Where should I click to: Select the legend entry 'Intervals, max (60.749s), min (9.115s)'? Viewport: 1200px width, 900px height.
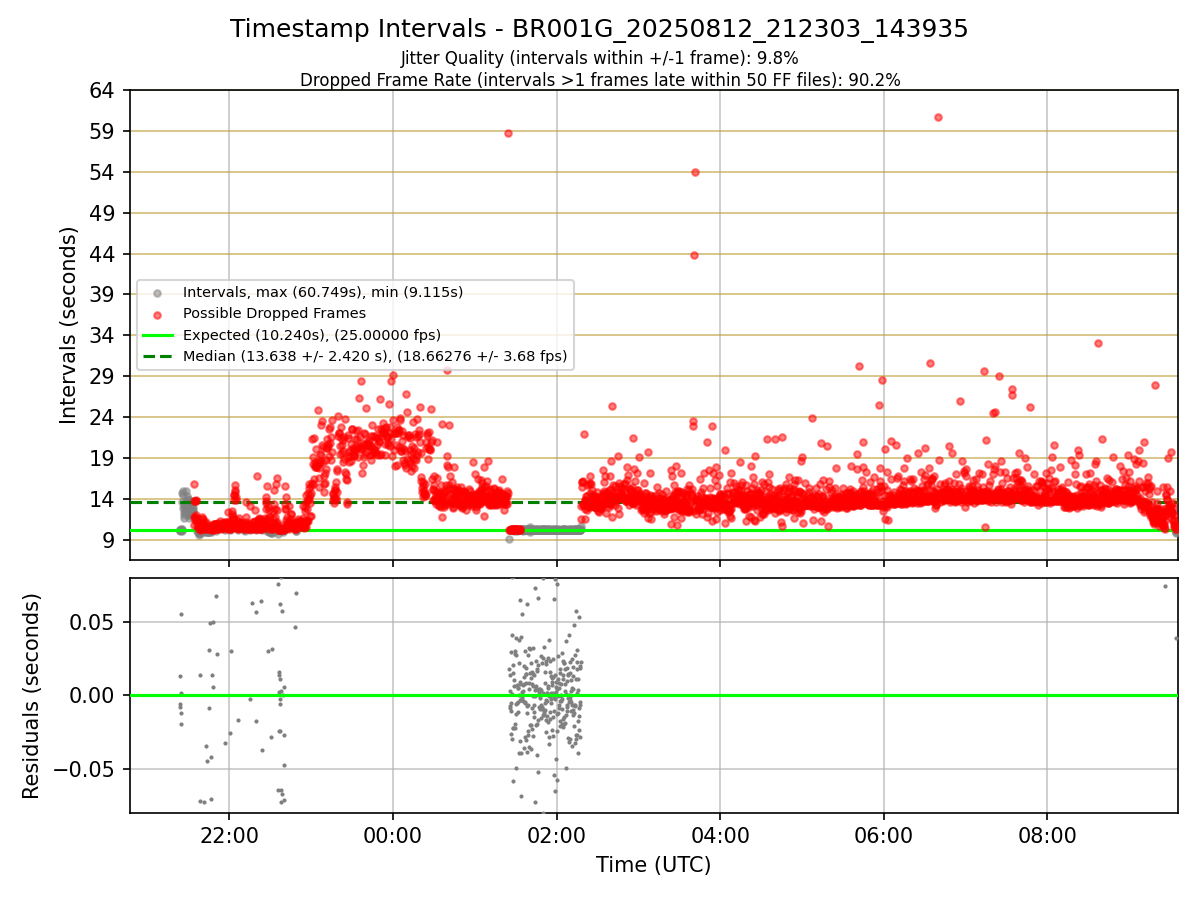(323, 292)
